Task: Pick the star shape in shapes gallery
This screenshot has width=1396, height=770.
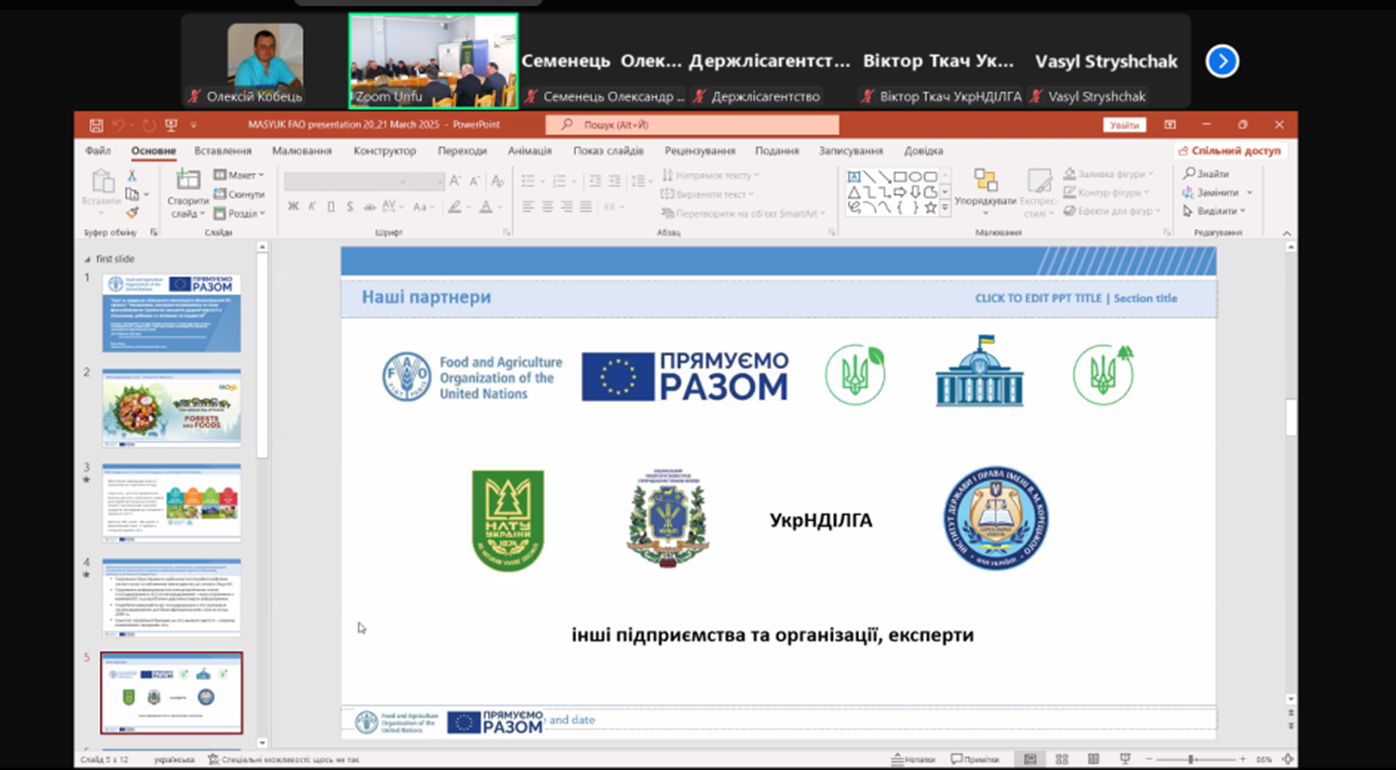Action: click(x=930, y=208)
